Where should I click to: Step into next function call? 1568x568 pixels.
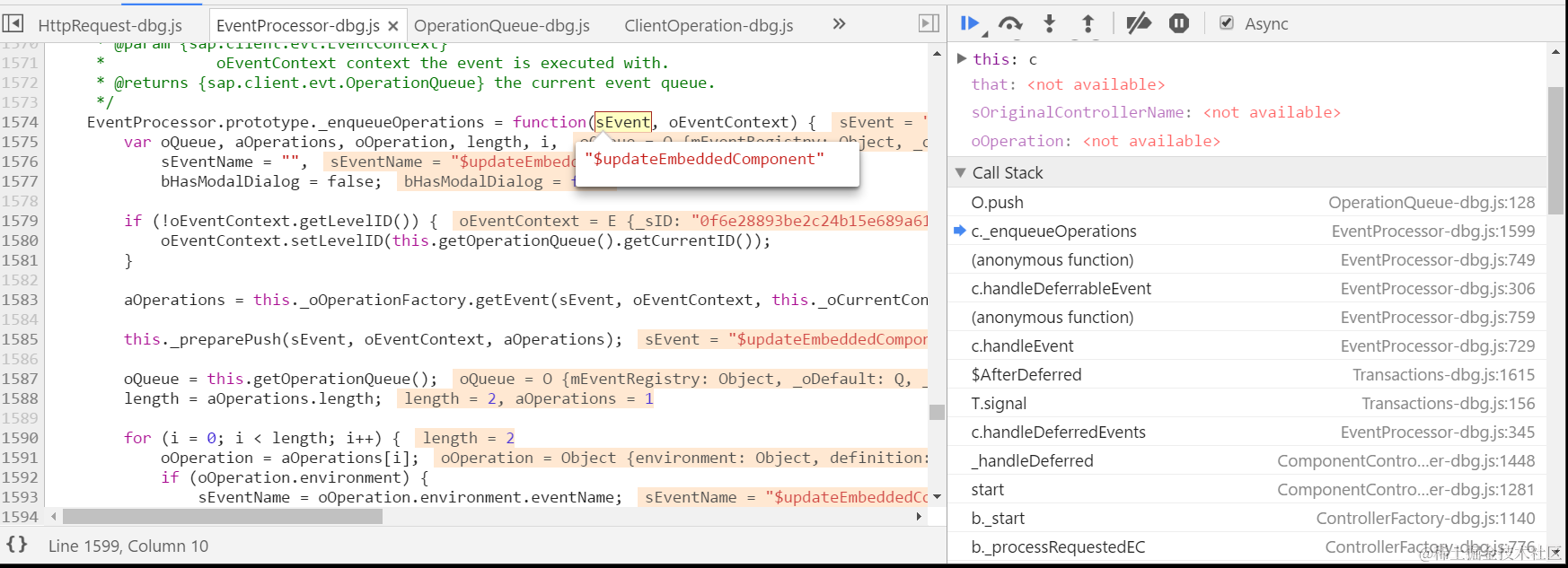(x=1049, y=24)
